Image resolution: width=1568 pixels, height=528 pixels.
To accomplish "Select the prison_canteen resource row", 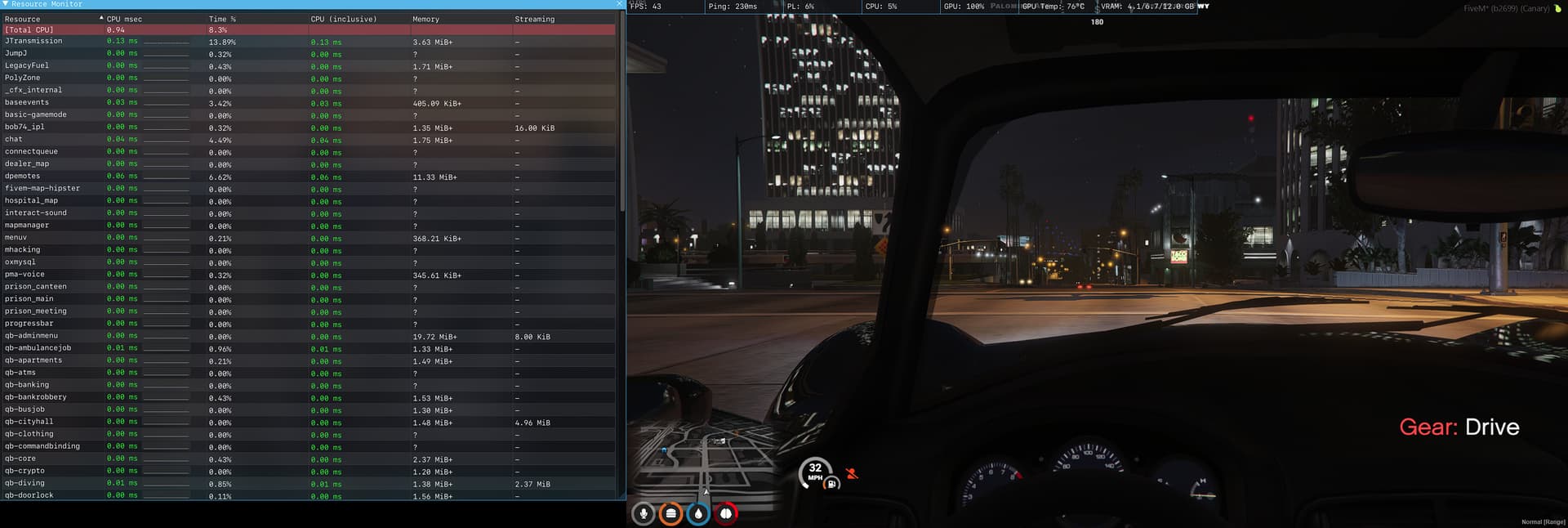I will (309, 287).
